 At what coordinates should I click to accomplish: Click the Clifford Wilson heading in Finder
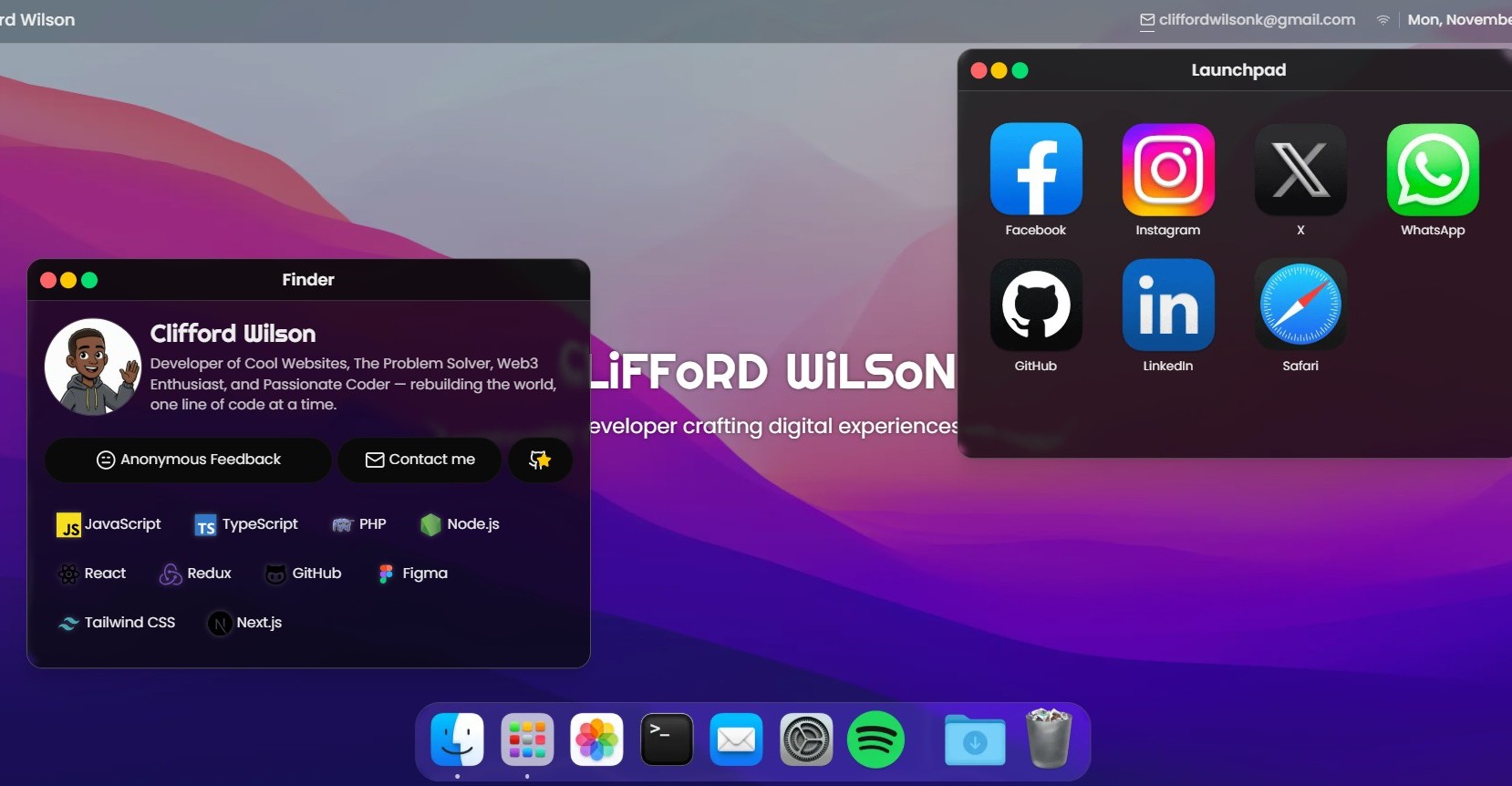[x=233, y=334]
